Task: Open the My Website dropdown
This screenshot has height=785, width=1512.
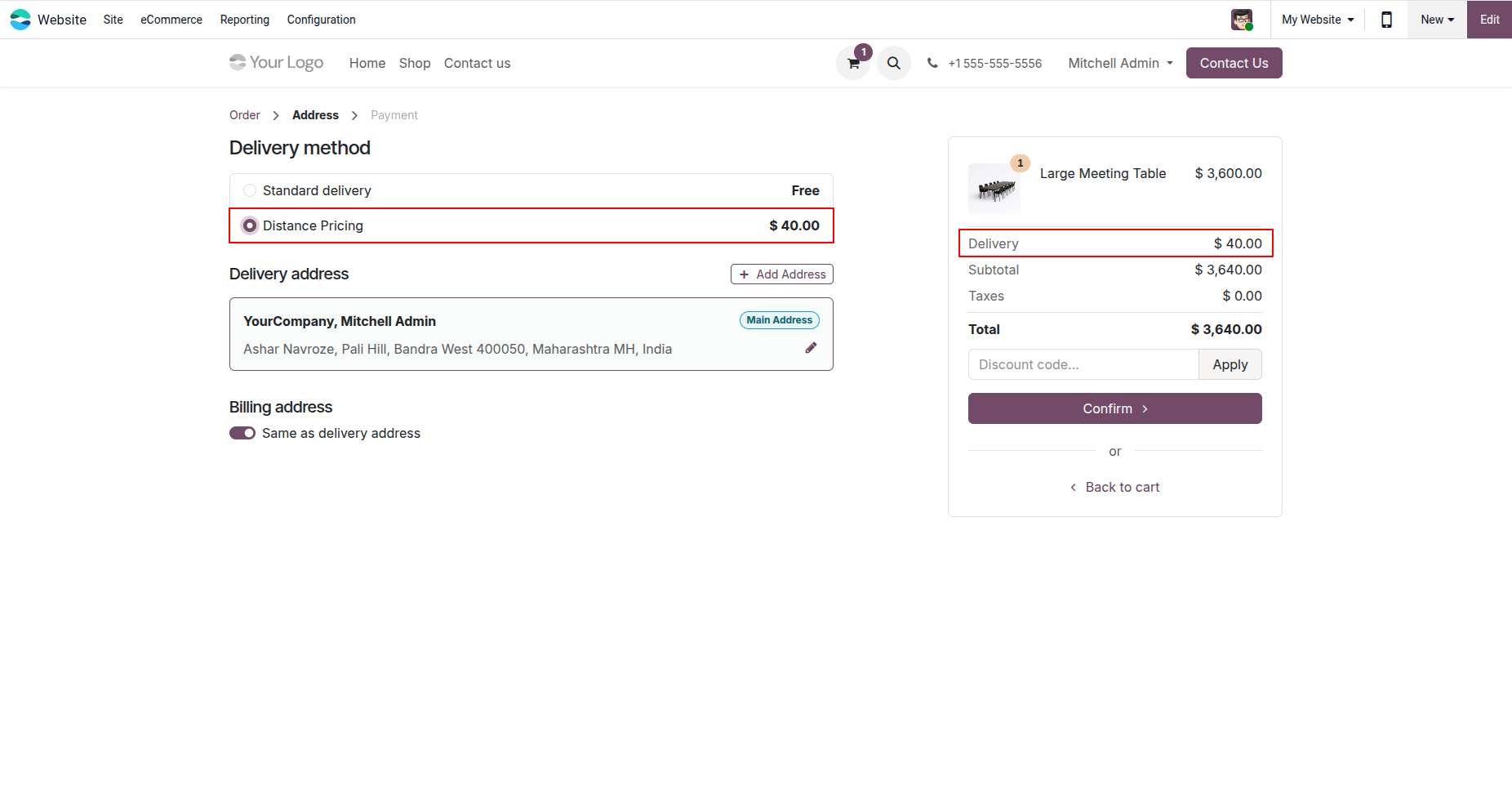Action: point(1316,19)
